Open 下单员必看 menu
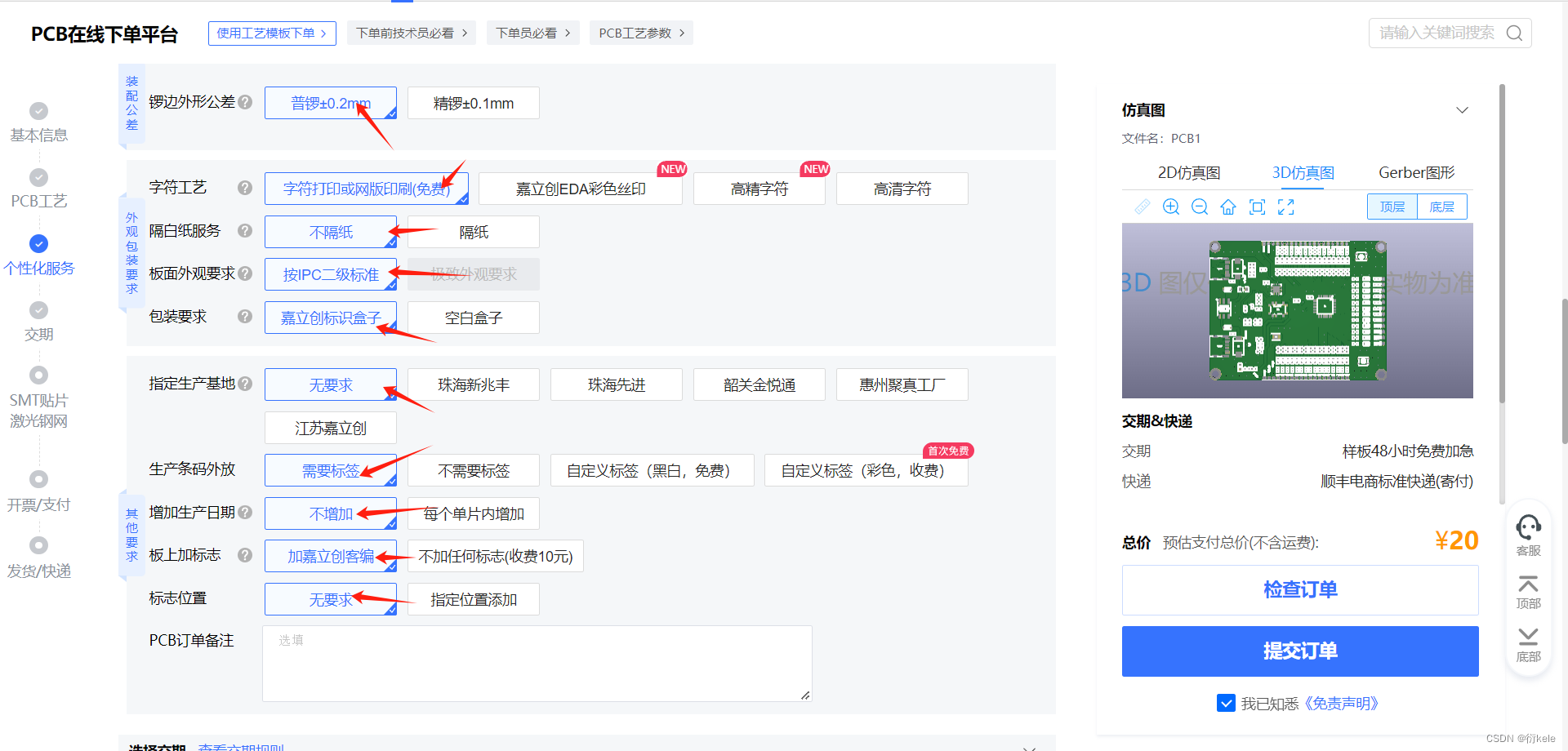Screen dimensions: 1568x751 pyautogui.click(x=533, y=33)
